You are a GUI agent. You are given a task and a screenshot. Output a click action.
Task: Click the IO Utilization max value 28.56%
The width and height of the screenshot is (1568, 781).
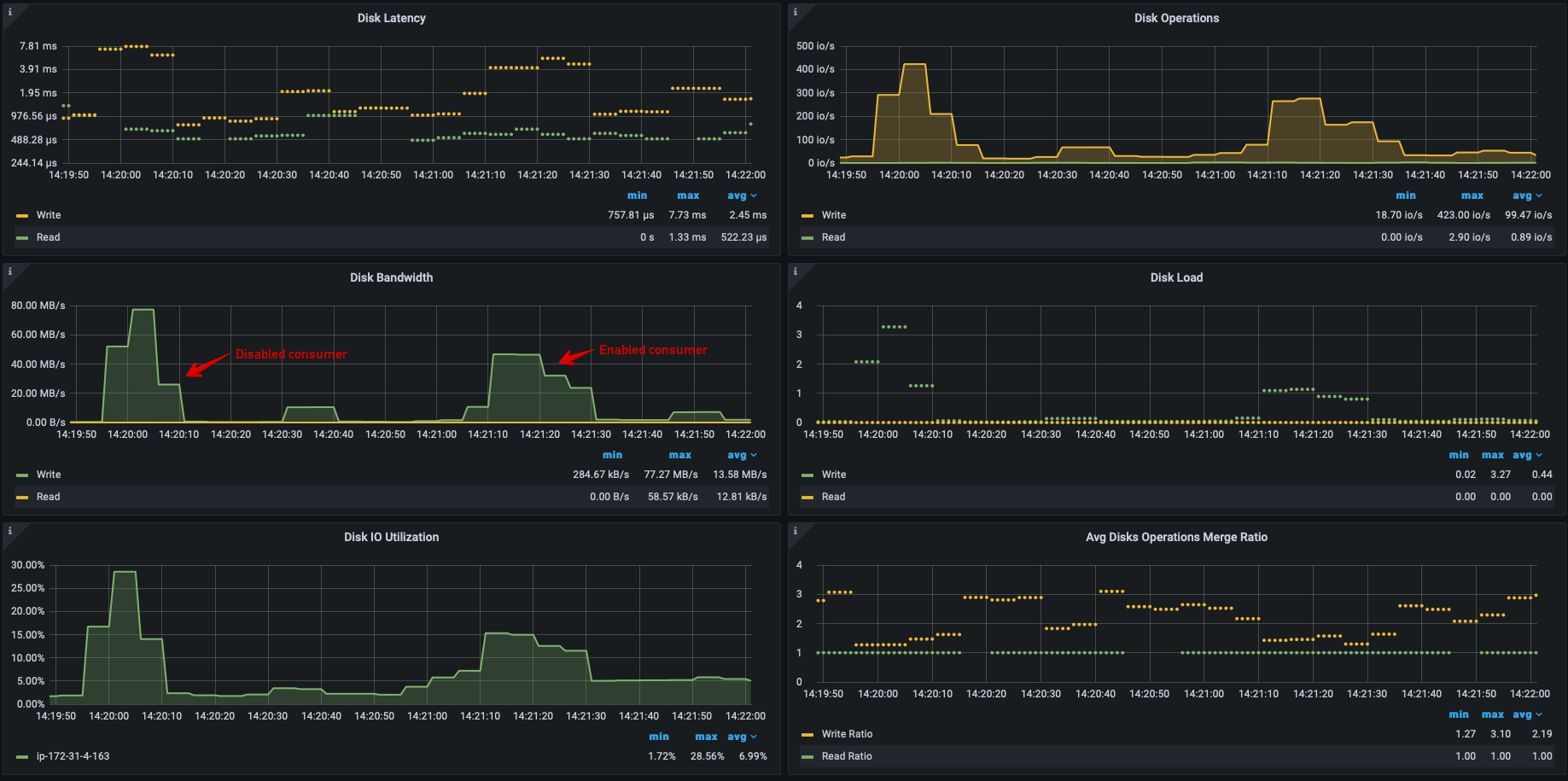tap(707, 756)
